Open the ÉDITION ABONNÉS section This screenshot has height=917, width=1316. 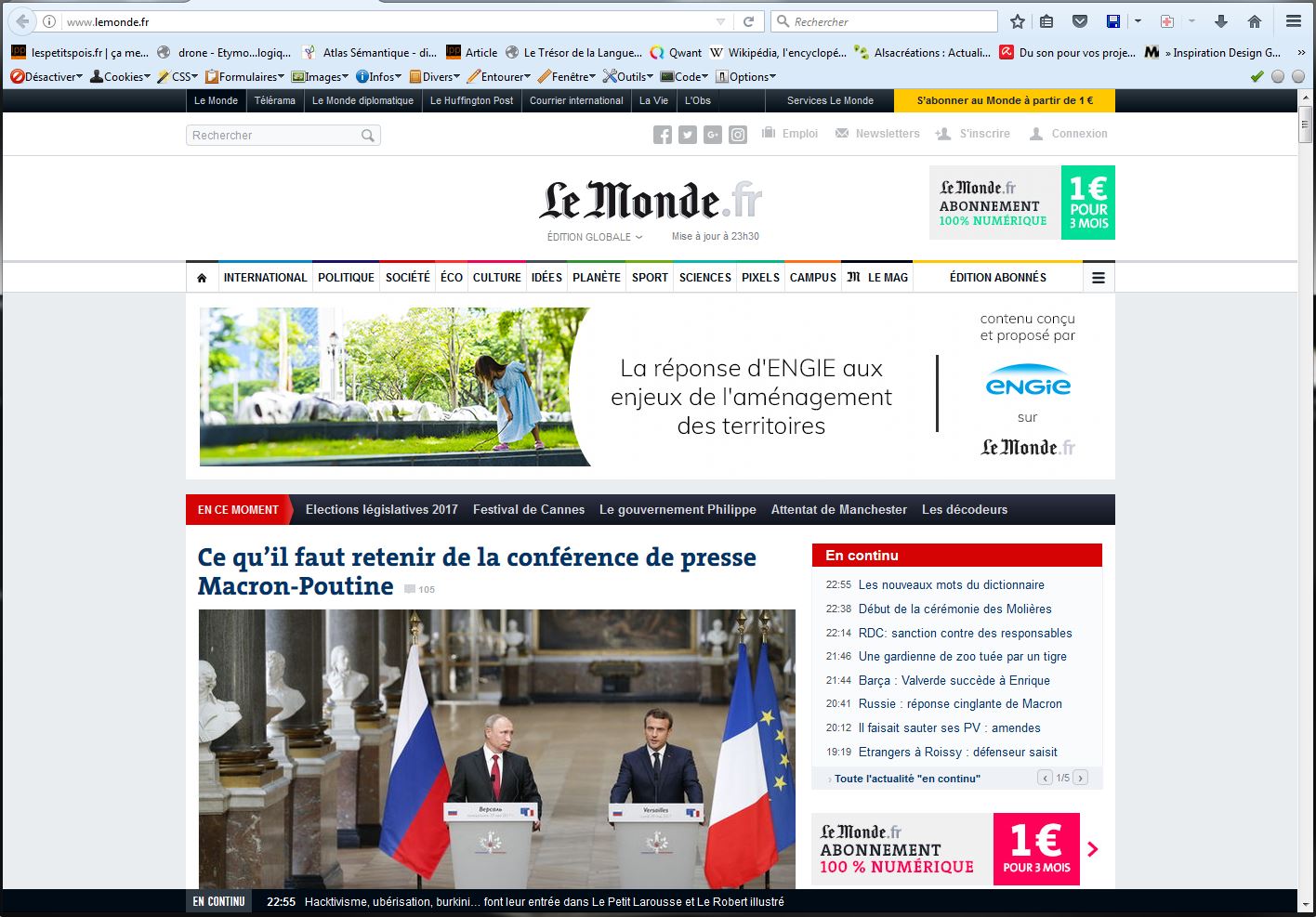(x=998, y=278)
